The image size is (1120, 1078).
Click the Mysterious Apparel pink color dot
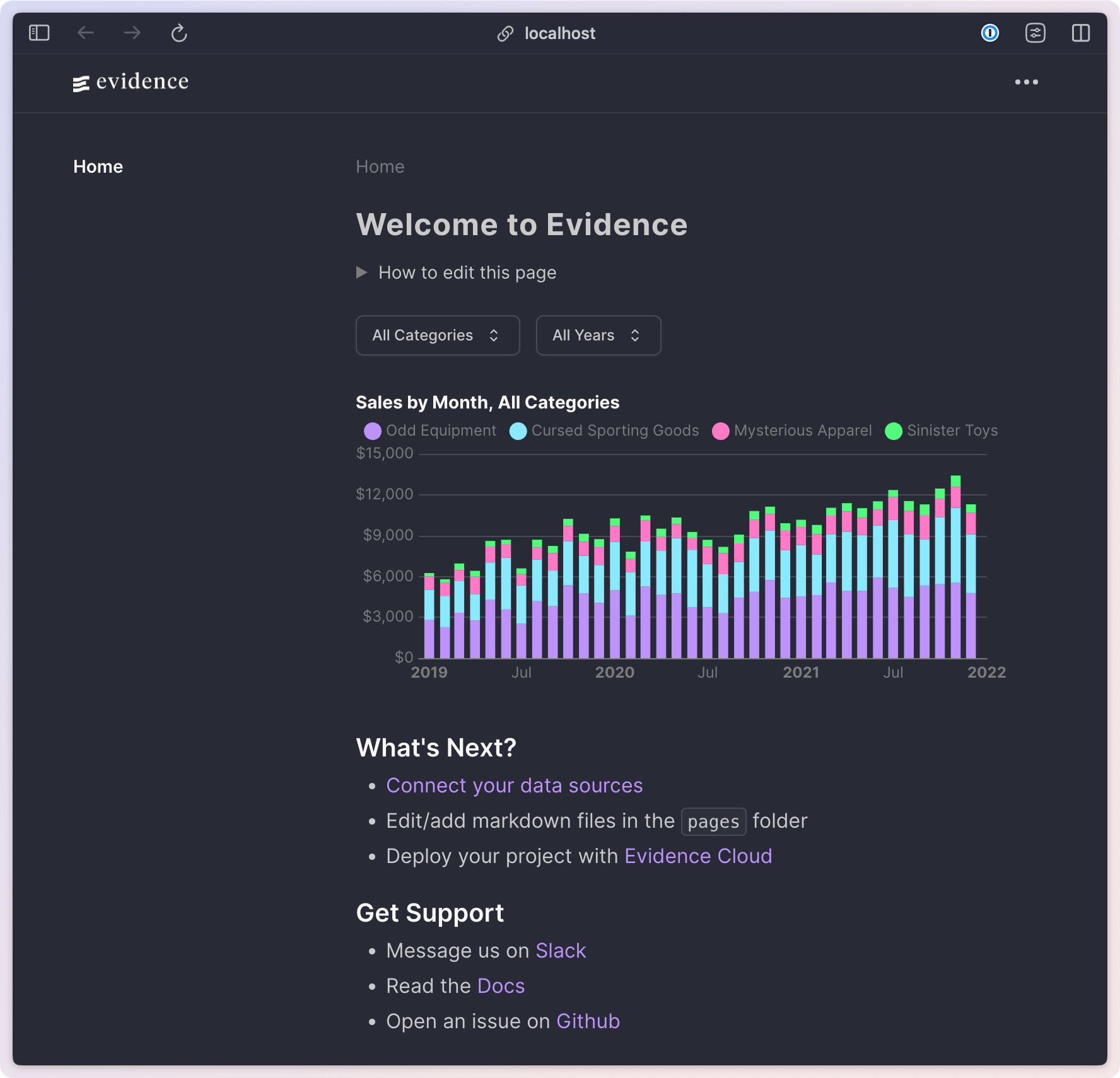[x=720, y=431]
